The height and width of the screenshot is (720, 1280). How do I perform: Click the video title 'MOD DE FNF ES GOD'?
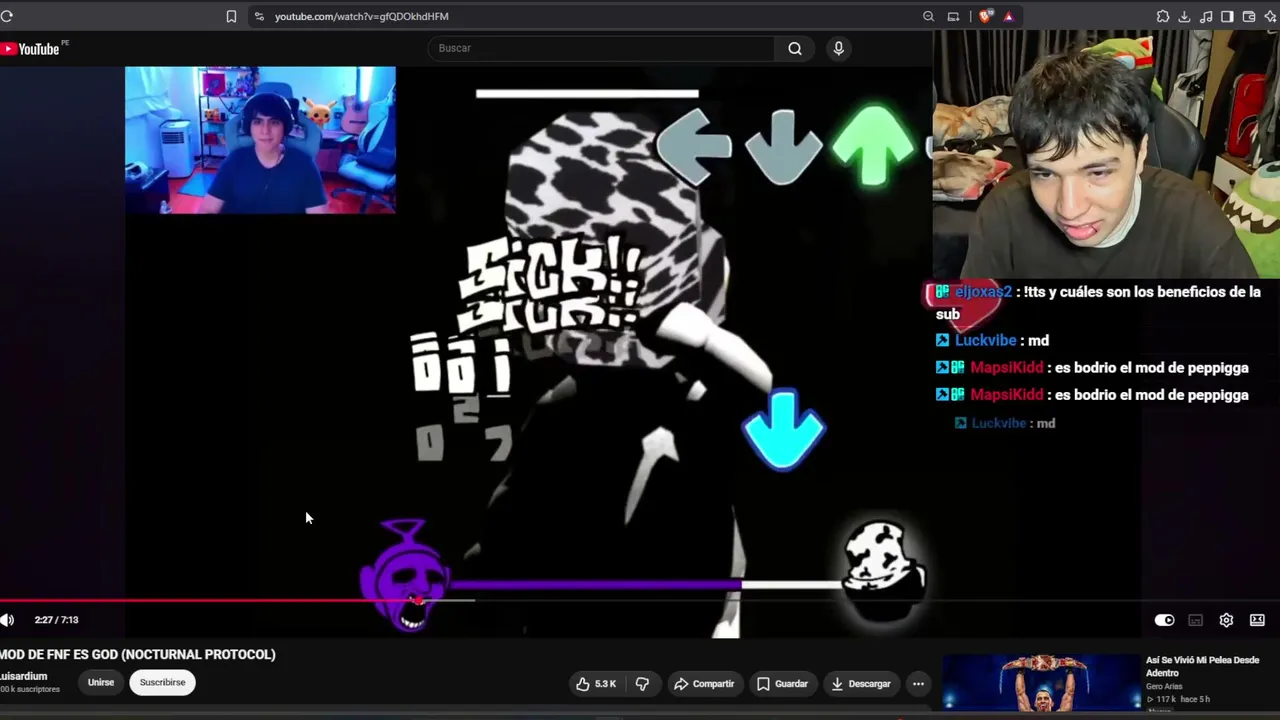tap(138, 655)
